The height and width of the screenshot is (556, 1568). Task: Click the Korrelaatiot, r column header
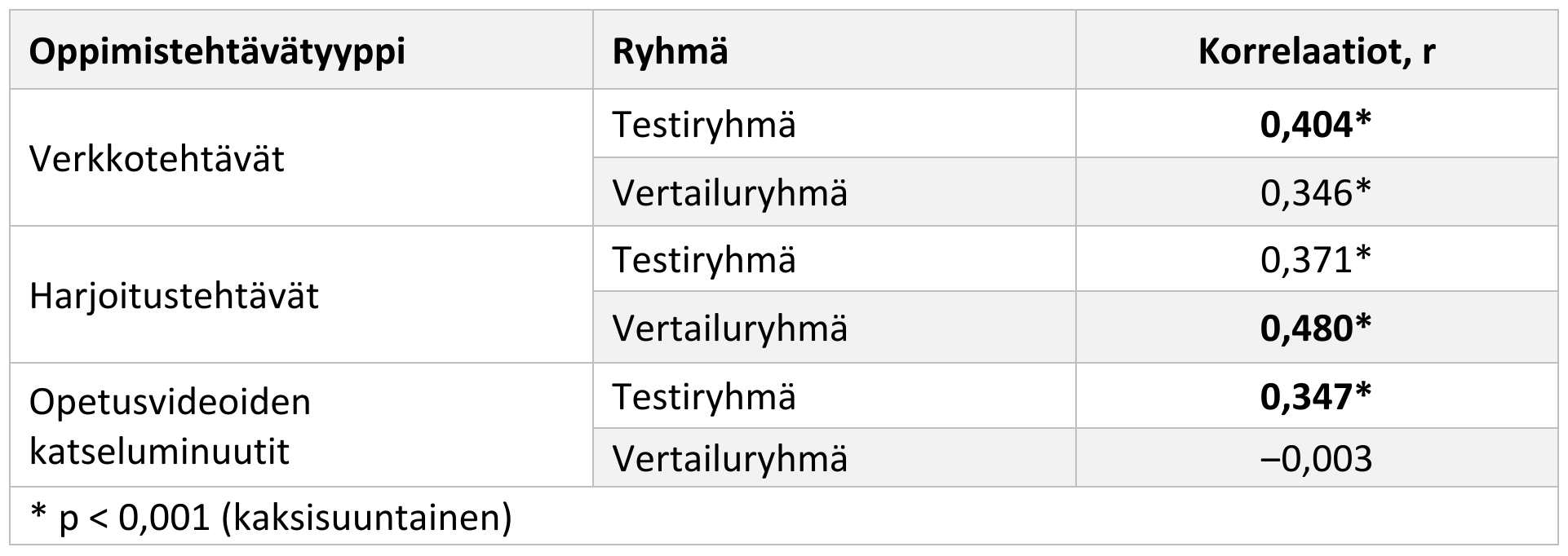point(1316,53)
